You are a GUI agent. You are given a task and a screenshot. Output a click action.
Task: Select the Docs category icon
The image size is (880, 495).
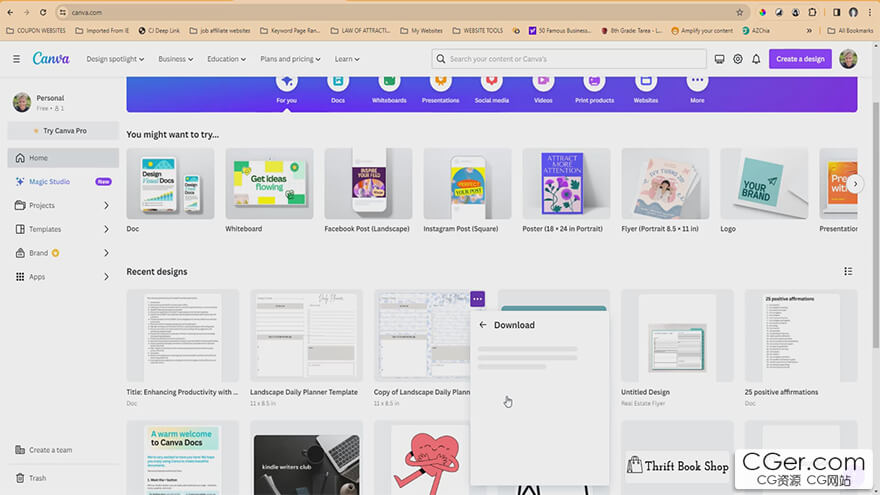click(x=338, y=82)
